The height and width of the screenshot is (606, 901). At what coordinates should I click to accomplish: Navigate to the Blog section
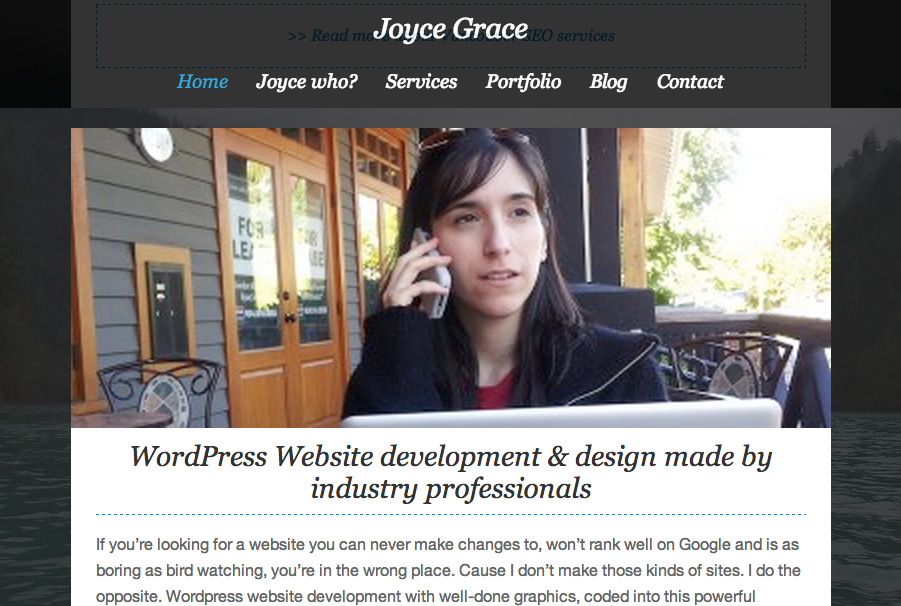(608, 82)
